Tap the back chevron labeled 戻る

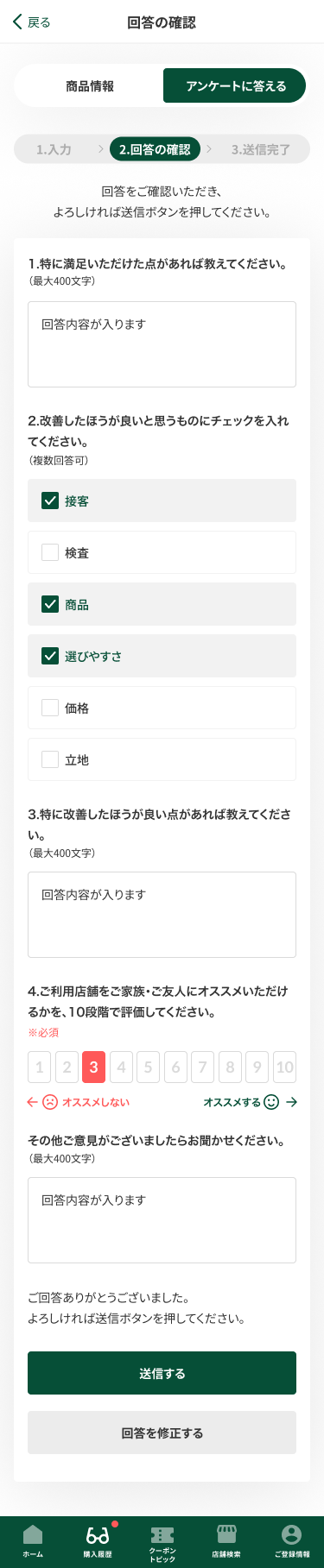click(31, 22)
